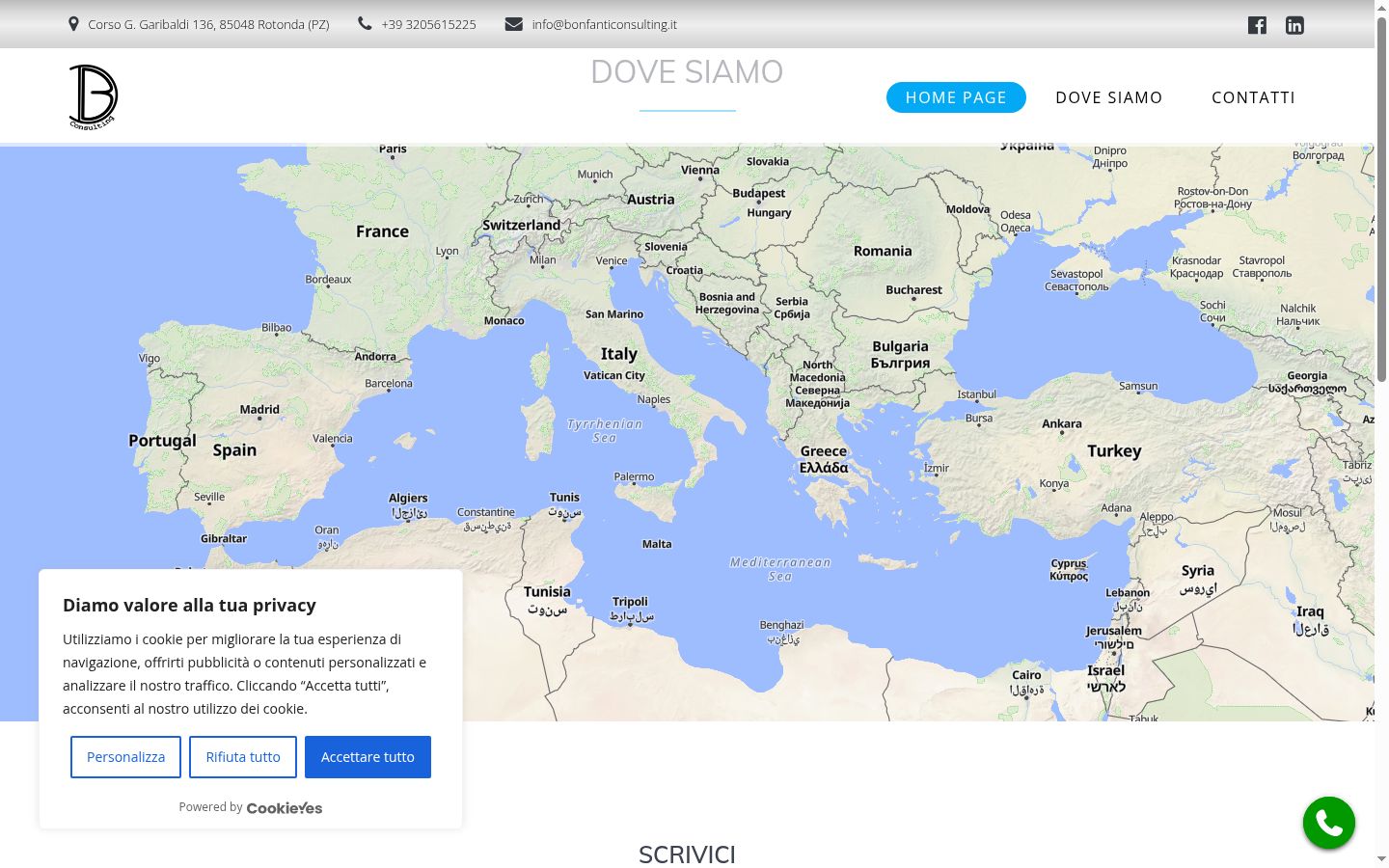1389x868 pixels.
Task: Reject cookies with Rifiuta tutto
Action: tap(243, 757)
